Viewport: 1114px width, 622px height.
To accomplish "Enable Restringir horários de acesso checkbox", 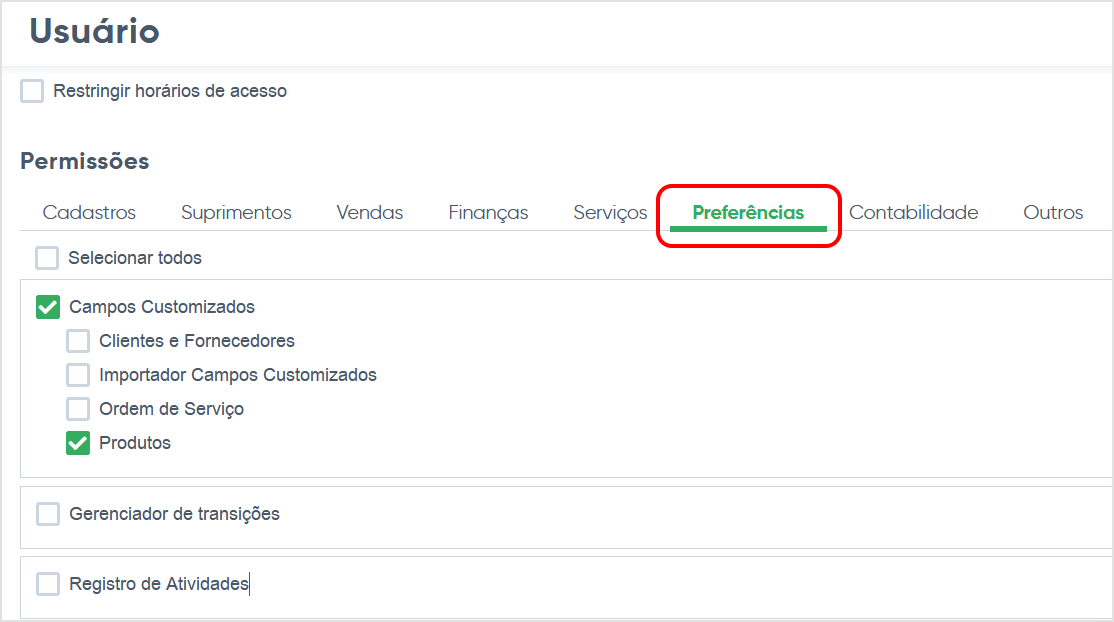I will pos(32,91).
